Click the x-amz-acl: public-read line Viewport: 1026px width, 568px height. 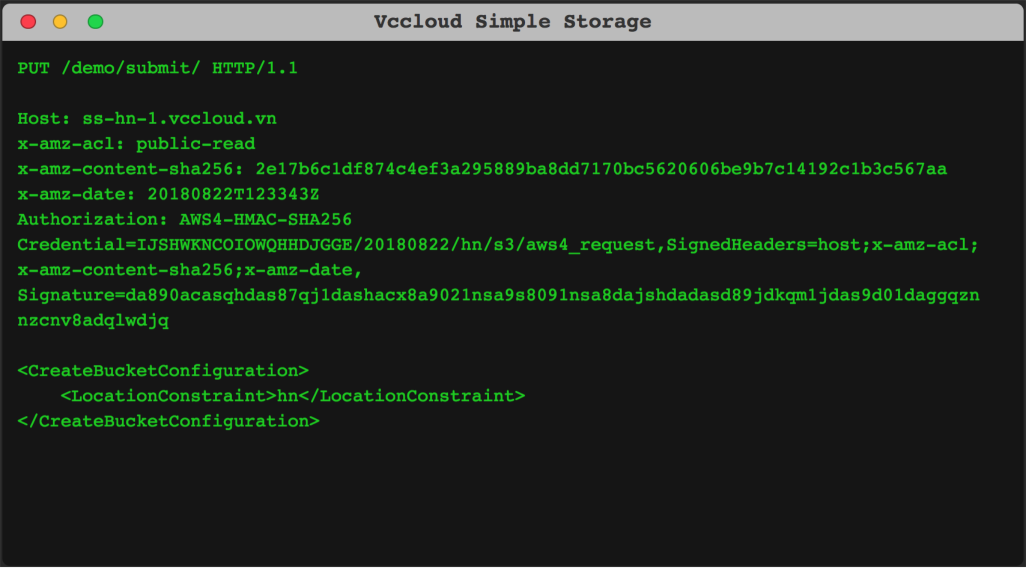136,144
